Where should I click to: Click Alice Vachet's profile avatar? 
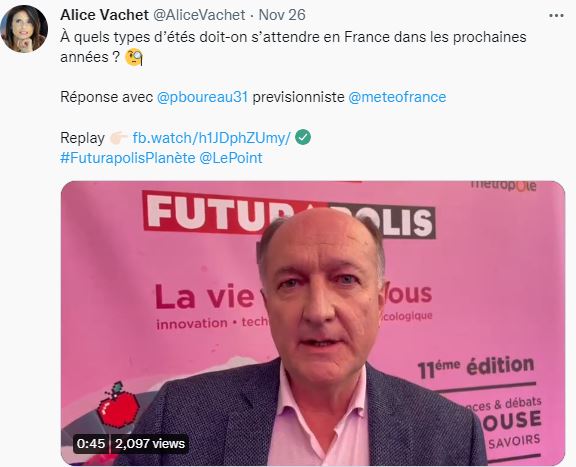click(x=24, y=29)
